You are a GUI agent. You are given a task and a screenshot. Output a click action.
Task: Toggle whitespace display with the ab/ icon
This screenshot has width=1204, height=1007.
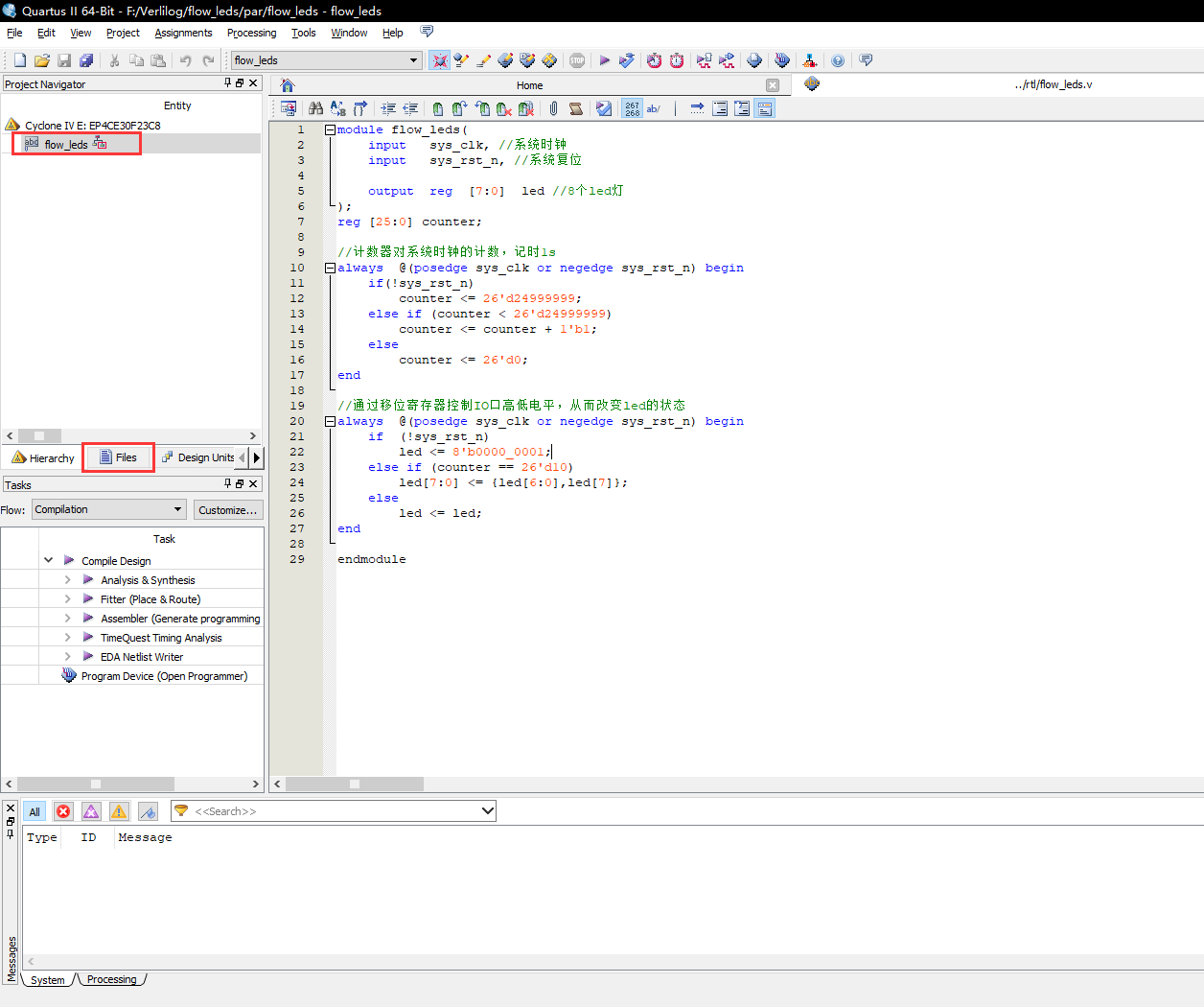click(x=654, y=108)
